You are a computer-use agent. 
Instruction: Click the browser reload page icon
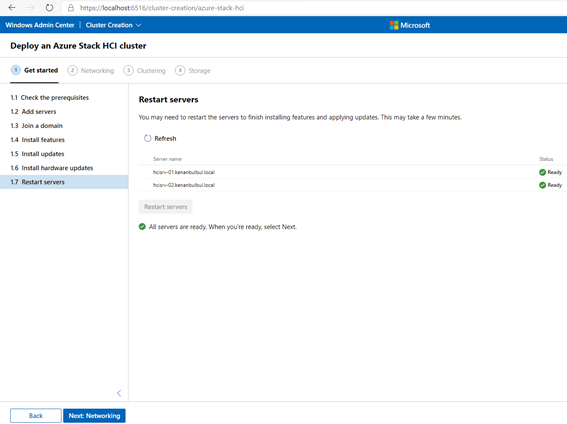pos(49,8)
